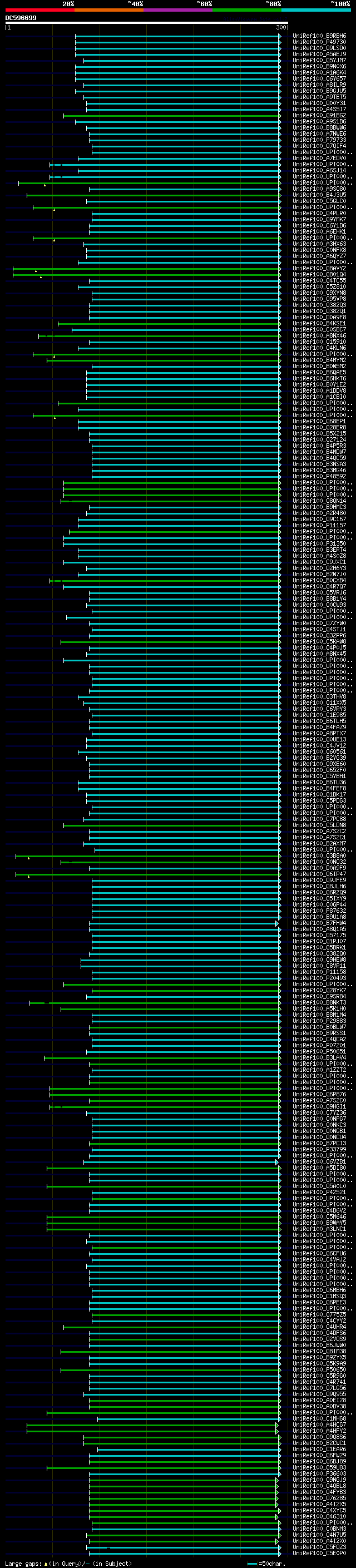The image size is (356, 1568).
Task: Open the UniRef100_P87632 entry
Action: (319, 911)
